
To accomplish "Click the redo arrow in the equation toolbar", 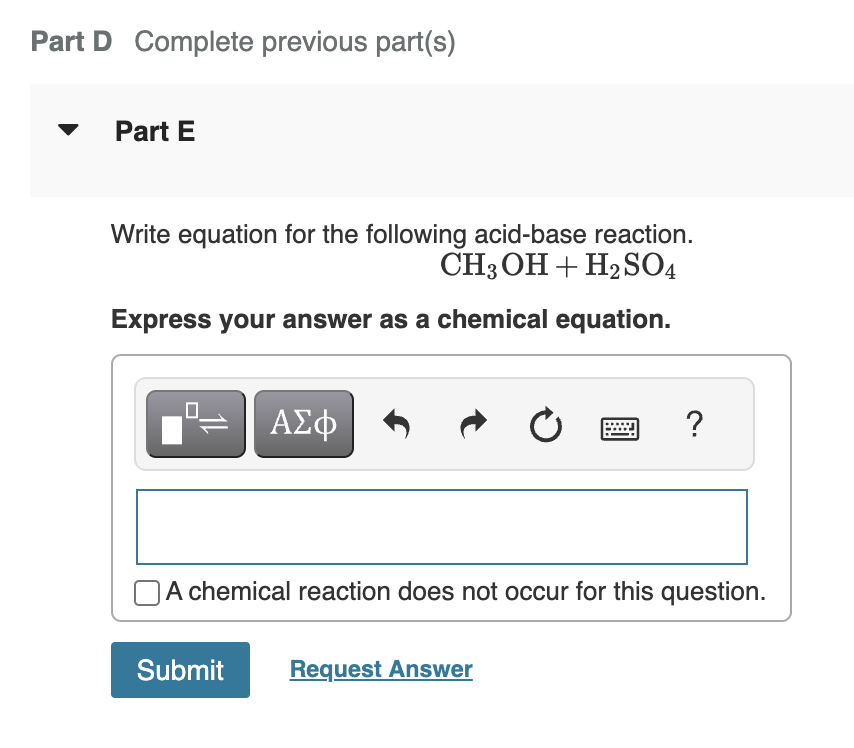I will pos(471,423).
